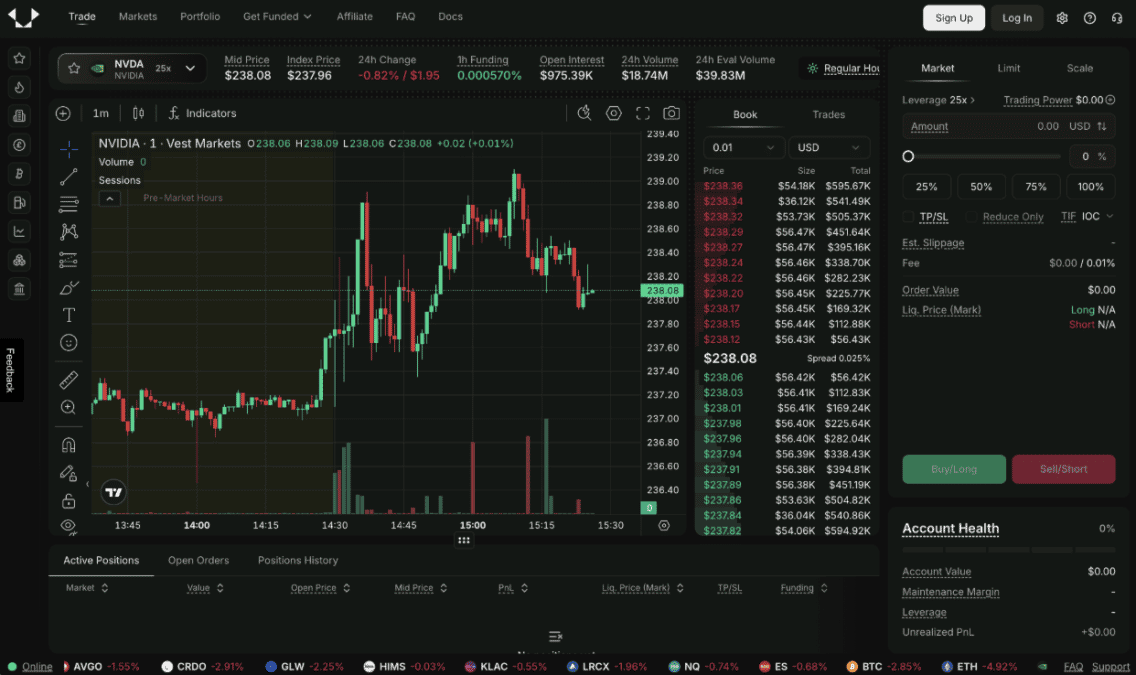Go to the Markets page
Image resolution: width=1136 pixels, height=675 pixels.
click(138, 17)
